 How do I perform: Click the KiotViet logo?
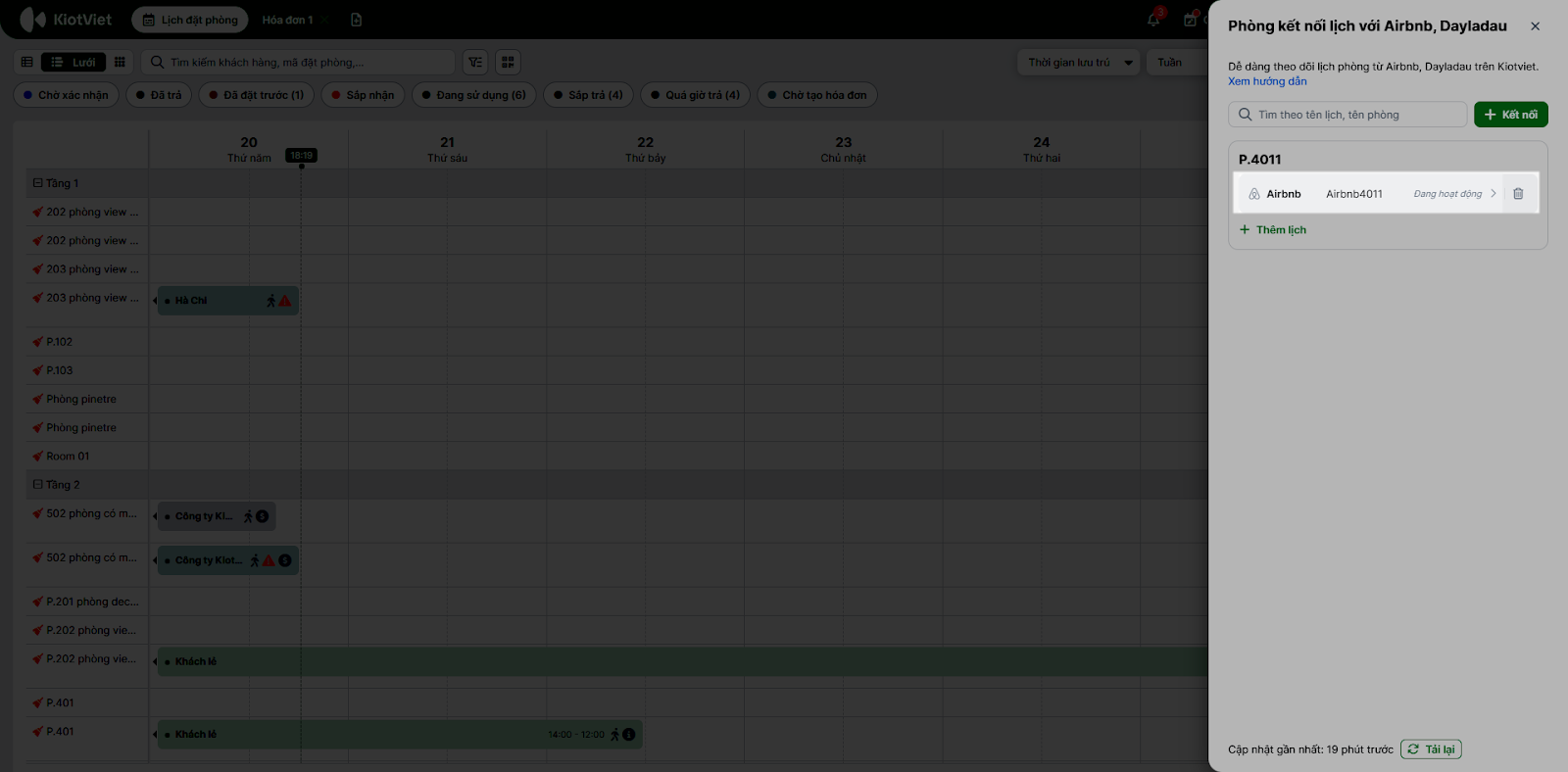click(x=65, y=20)
